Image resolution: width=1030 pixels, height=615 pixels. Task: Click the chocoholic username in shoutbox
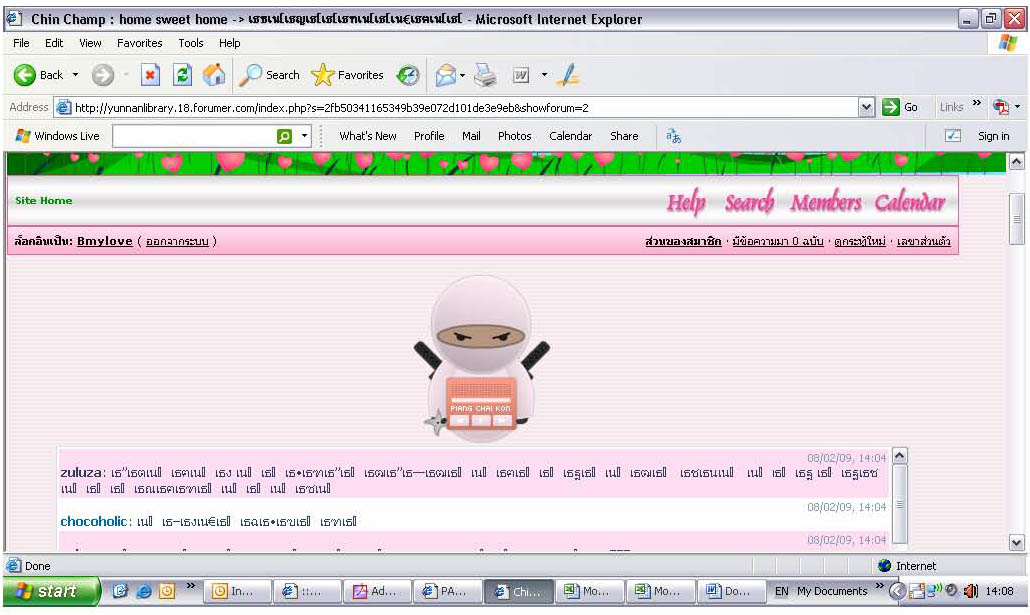[x=93, y=522]
